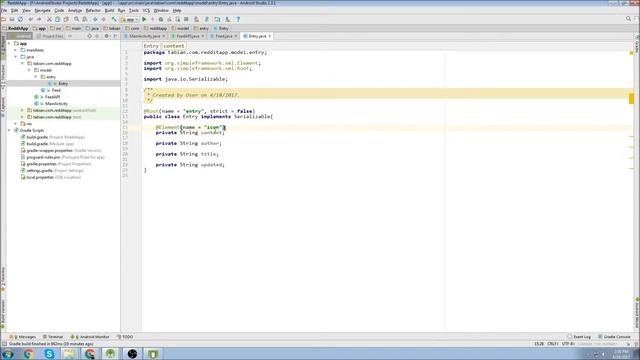The image size is (640, 360).
Task: Open the Tools menu
Action: coord(134,10)
